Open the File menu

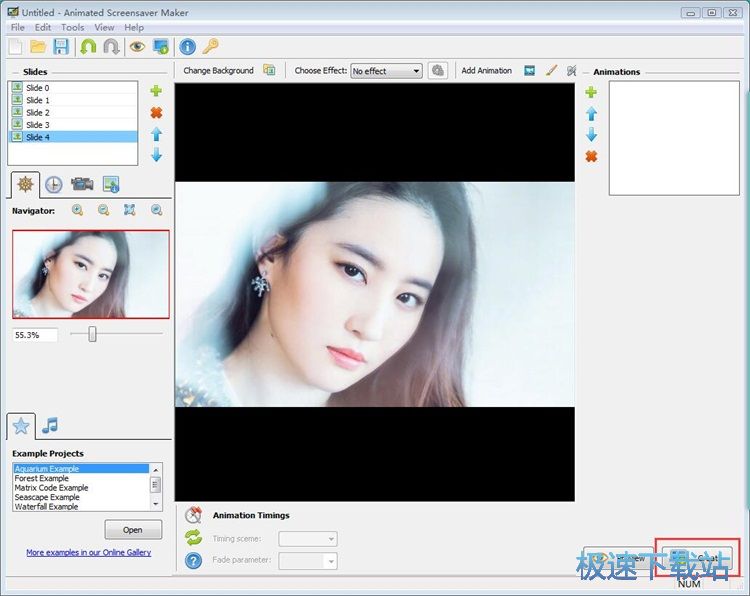(17, 27)
